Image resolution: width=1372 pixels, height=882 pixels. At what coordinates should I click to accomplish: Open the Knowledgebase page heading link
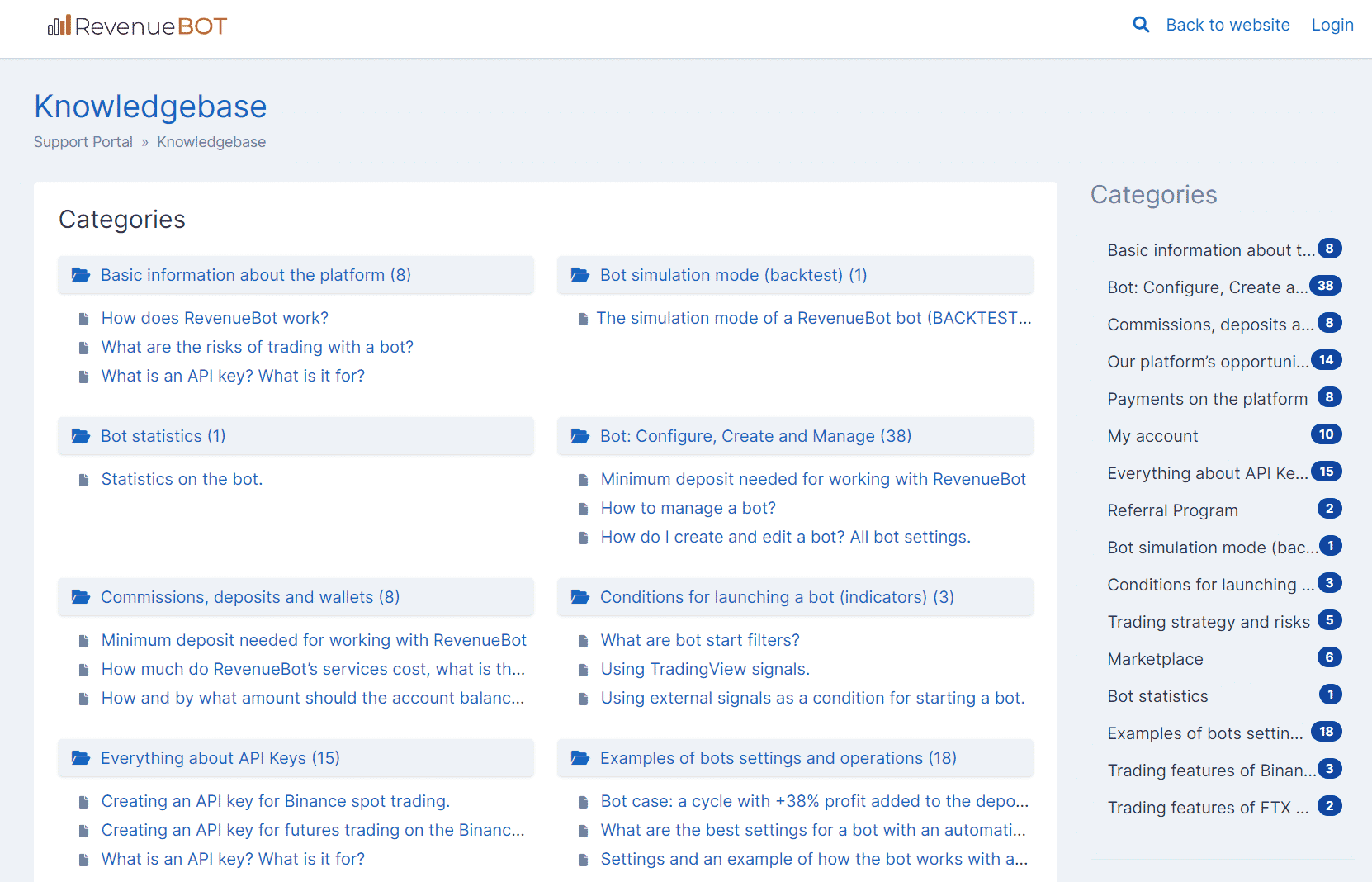pyautogui.click(x=150, y=107)
